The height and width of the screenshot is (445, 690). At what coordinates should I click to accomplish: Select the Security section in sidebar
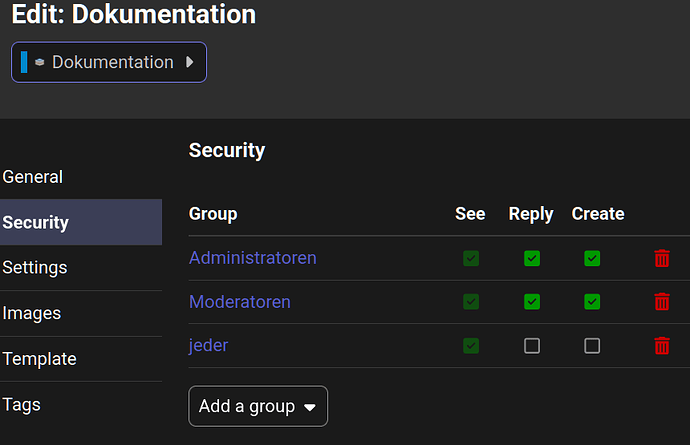pyautogui.click(x=81, y=222)
